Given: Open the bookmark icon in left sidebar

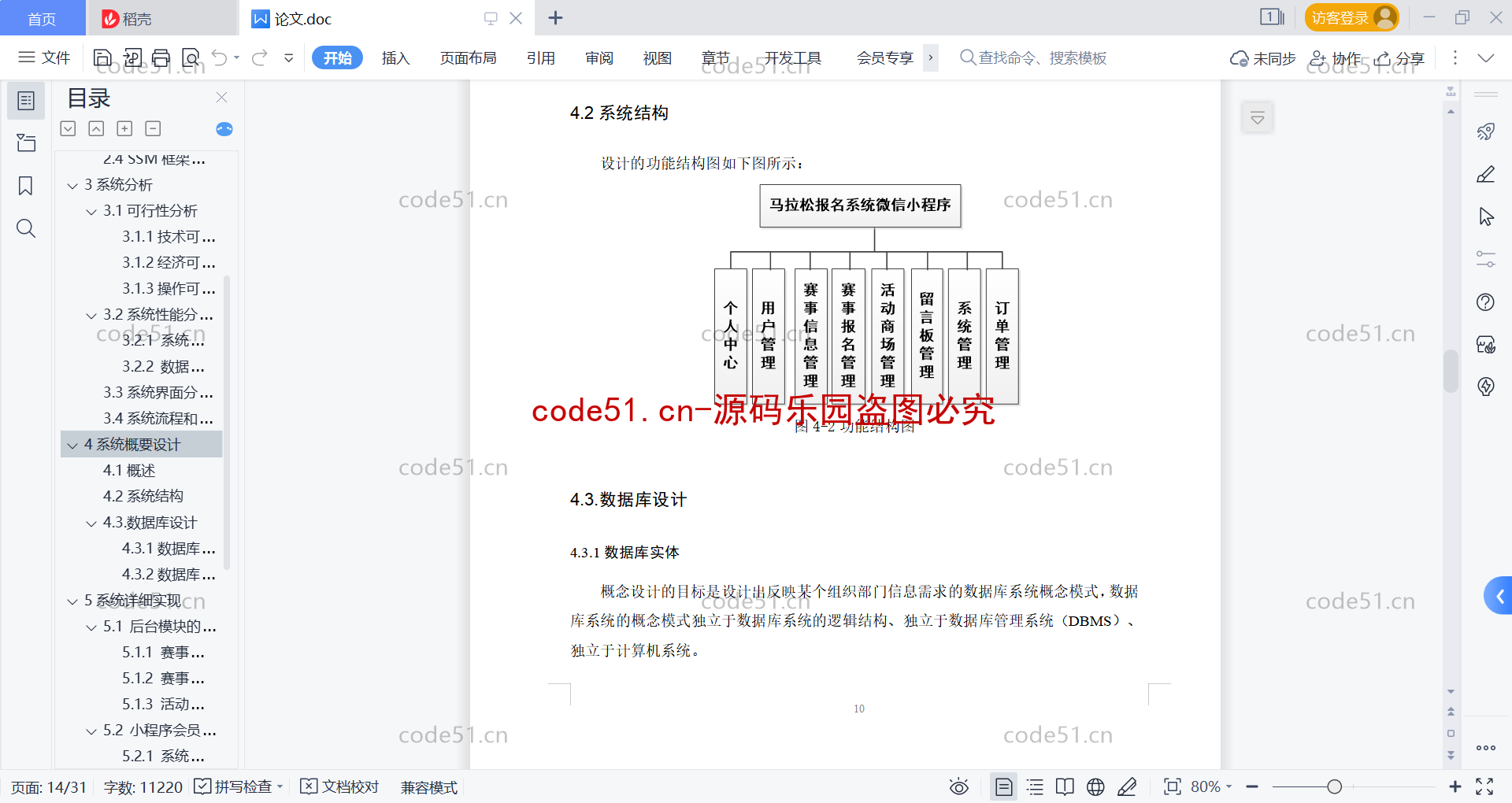Looking at the screenshot, I should (26, 186).
